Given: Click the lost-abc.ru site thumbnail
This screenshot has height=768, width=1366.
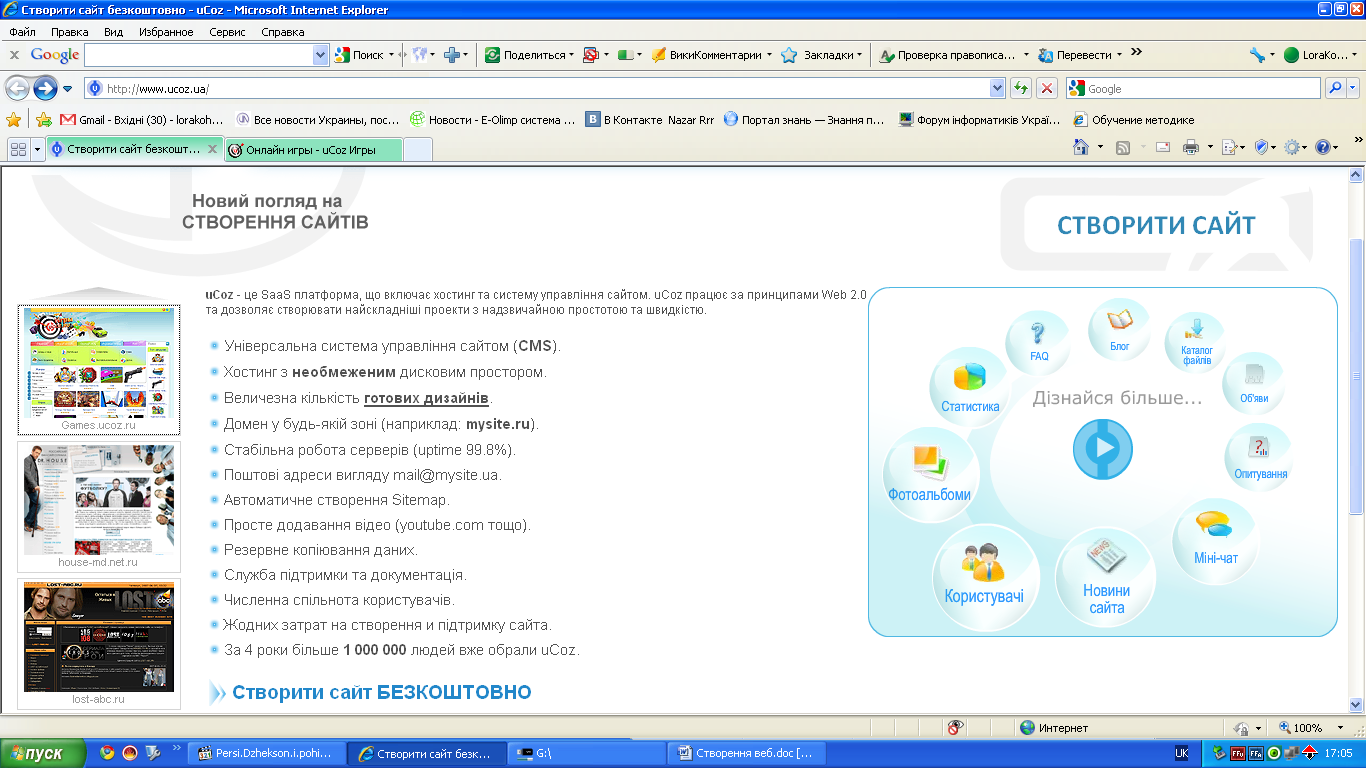Looking at the screenshot, I should click(99, 644).
